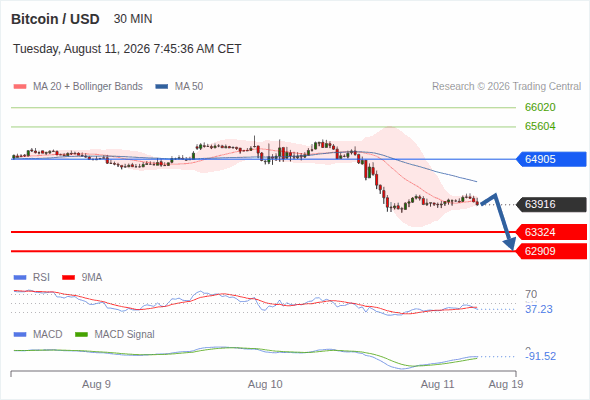Click the RSI legend label
The height and width of the screenshot is (400, 590).
pyautogui.click(x=41, y=277)
